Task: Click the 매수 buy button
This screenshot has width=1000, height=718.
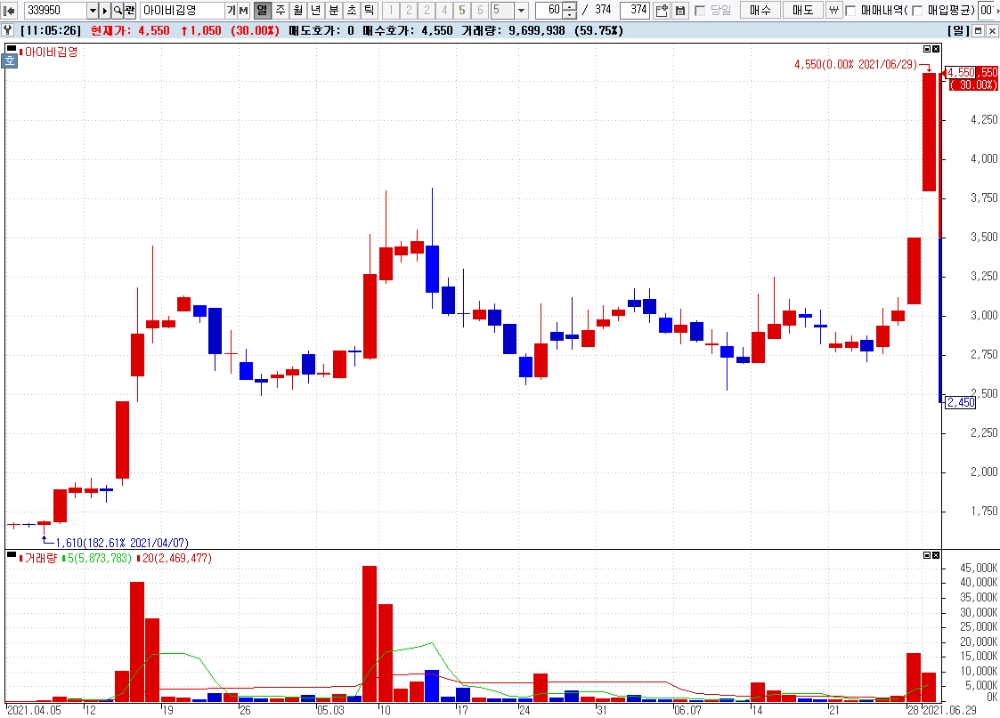Action: [760, 10]
